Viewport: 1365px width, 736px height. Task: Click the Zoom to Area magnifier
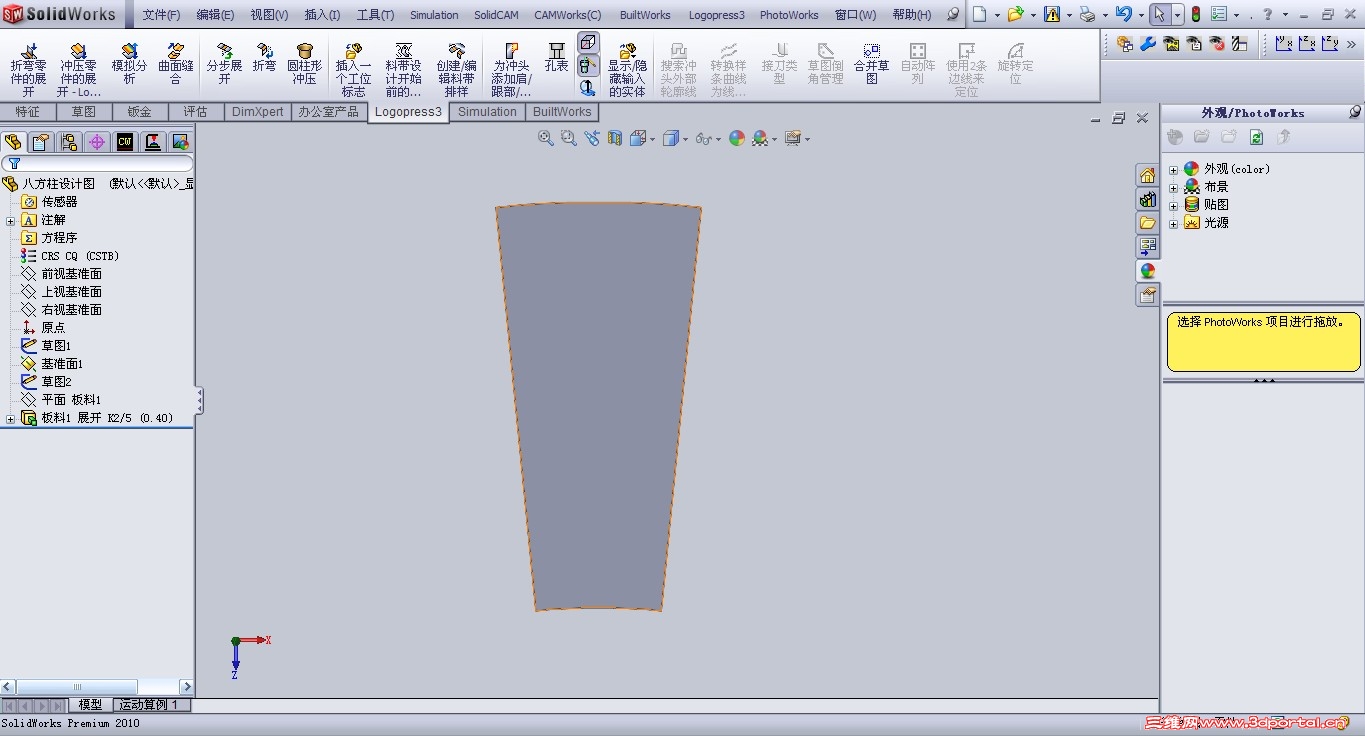coord(569,138)
